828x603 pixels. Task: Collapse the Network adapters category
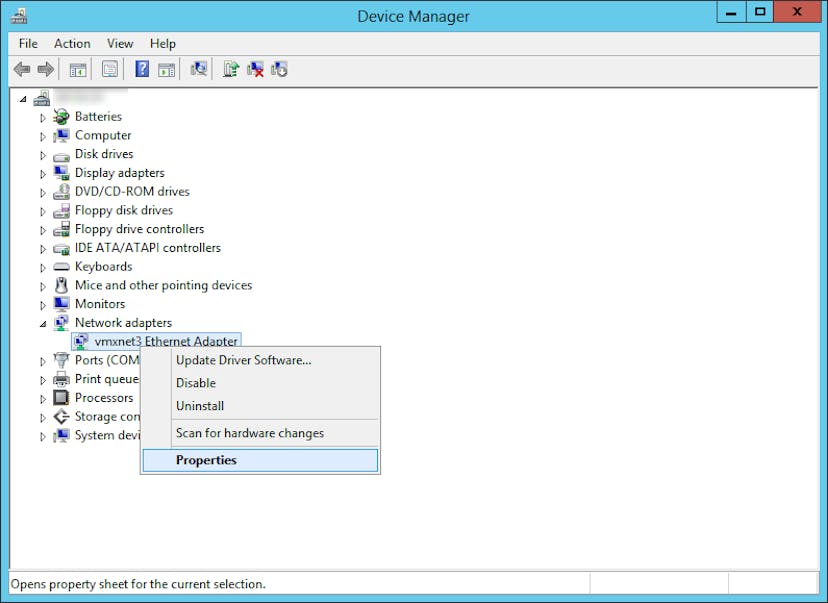43,323
